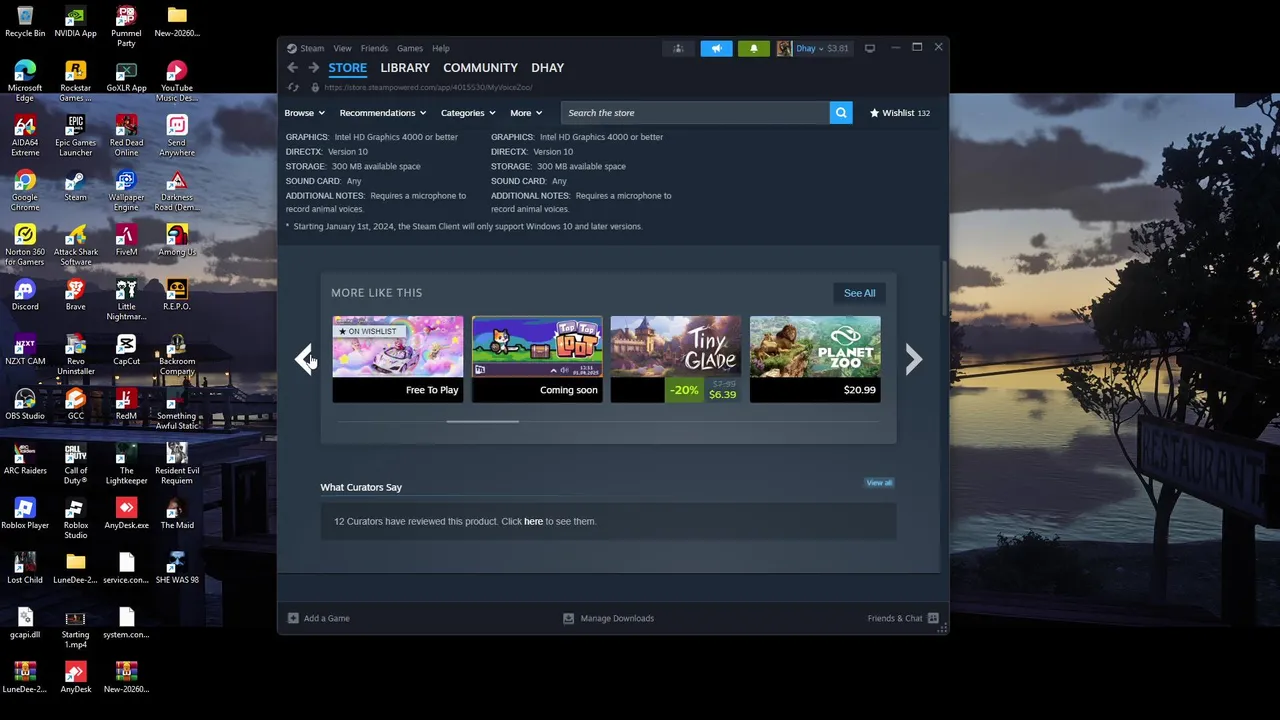Open the Games menu
Viewport: 1280px width, 720px height.
click(410, 48)
